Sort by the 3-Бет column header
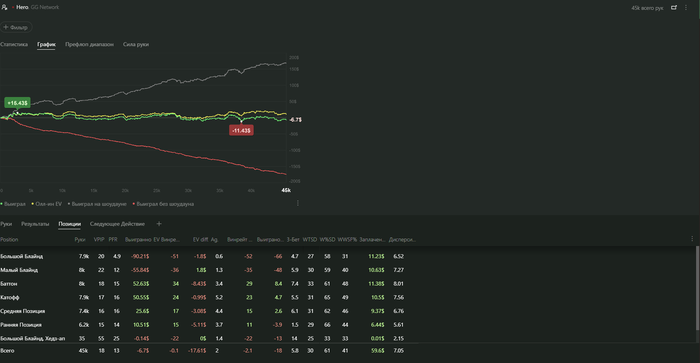Viewport: 700px width, 363px height. tap(293, 240)
